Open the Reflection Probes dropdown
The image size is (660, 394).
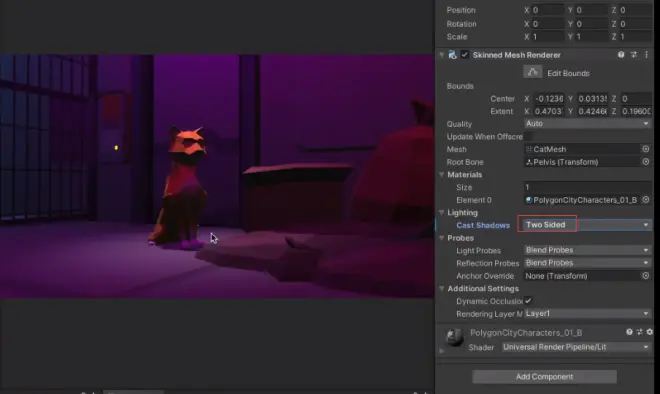coord(588,263)
